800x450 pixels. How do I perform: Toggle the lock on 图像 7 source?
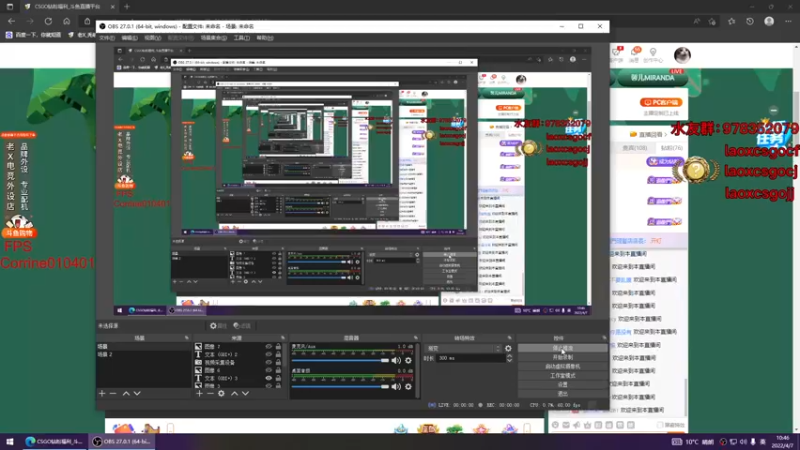(x=278, y=346)
